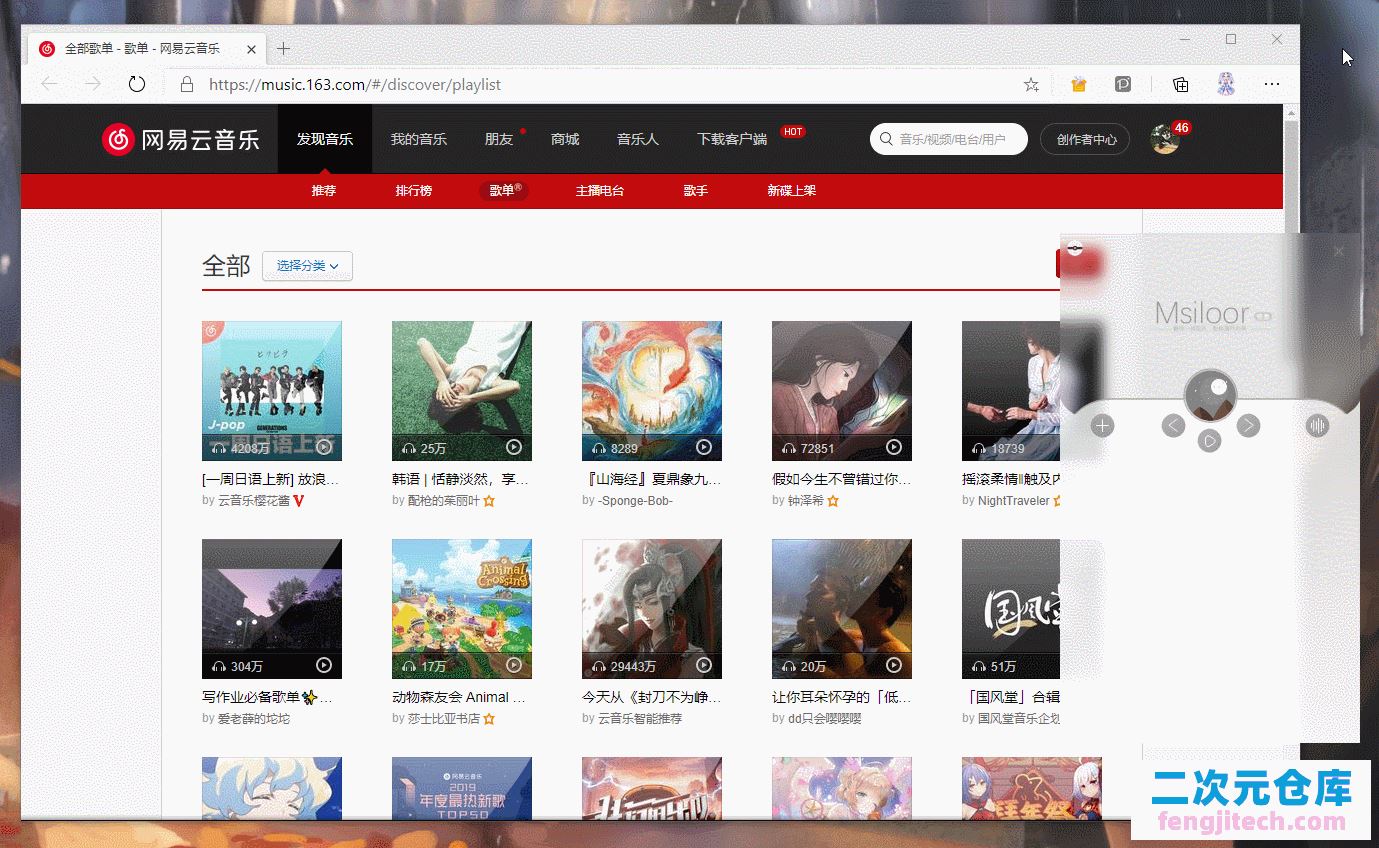Click the pokeball icon in the Msiloor widget
Viewport: 1379px width, 848px height.
pyautogui.click(x=1075, y=248)
